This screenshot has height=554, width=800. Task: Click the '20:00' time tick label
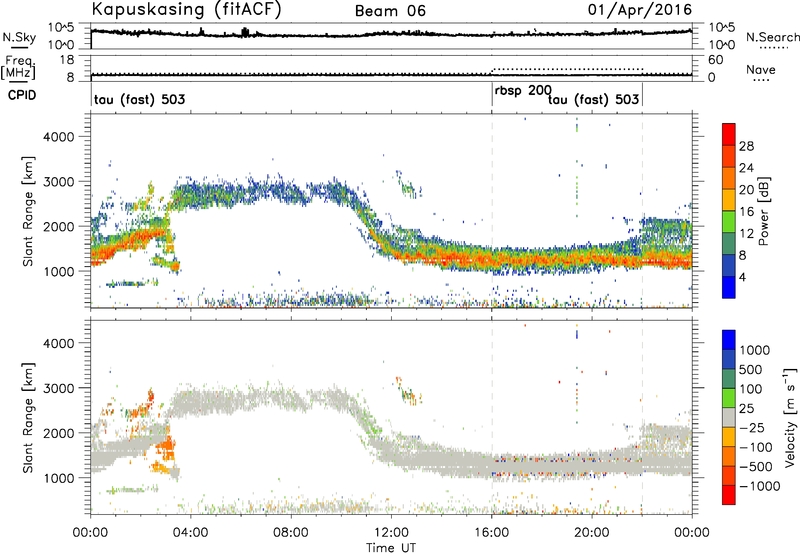click(x=592, y=533)
